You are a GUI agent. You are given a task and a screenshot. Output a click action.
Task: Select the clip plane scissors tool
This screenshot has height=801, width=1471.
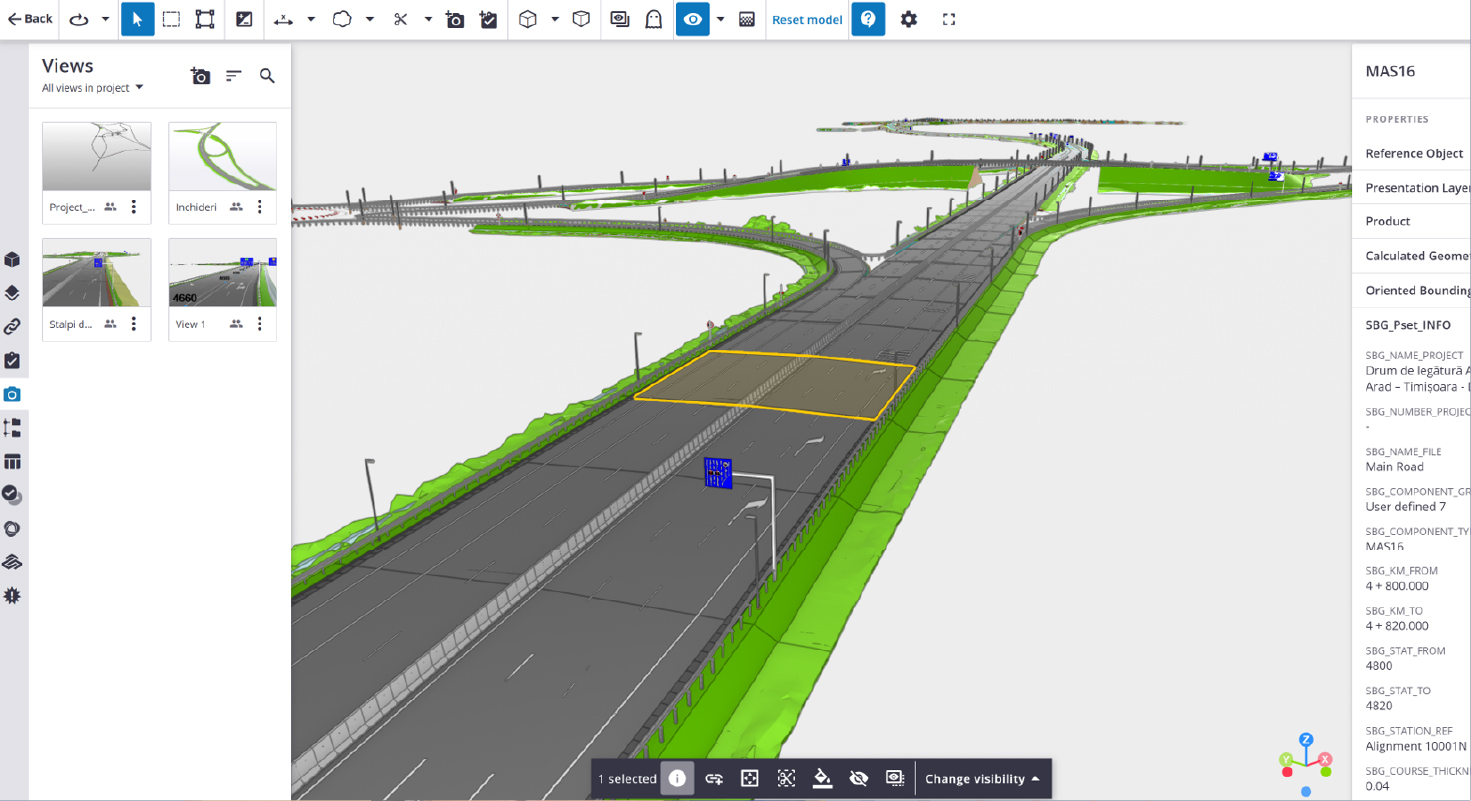click(401, 19)
